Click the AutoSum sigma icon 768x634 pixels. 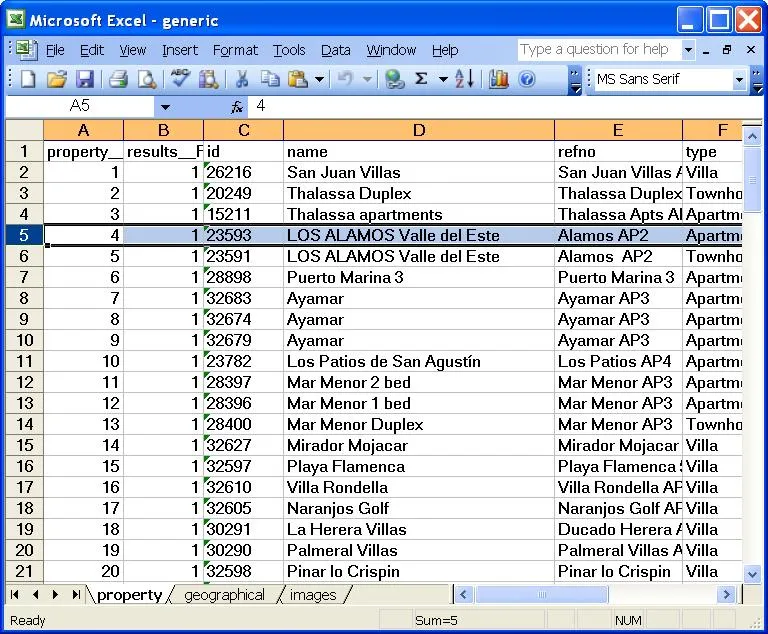tap(421, 79)
